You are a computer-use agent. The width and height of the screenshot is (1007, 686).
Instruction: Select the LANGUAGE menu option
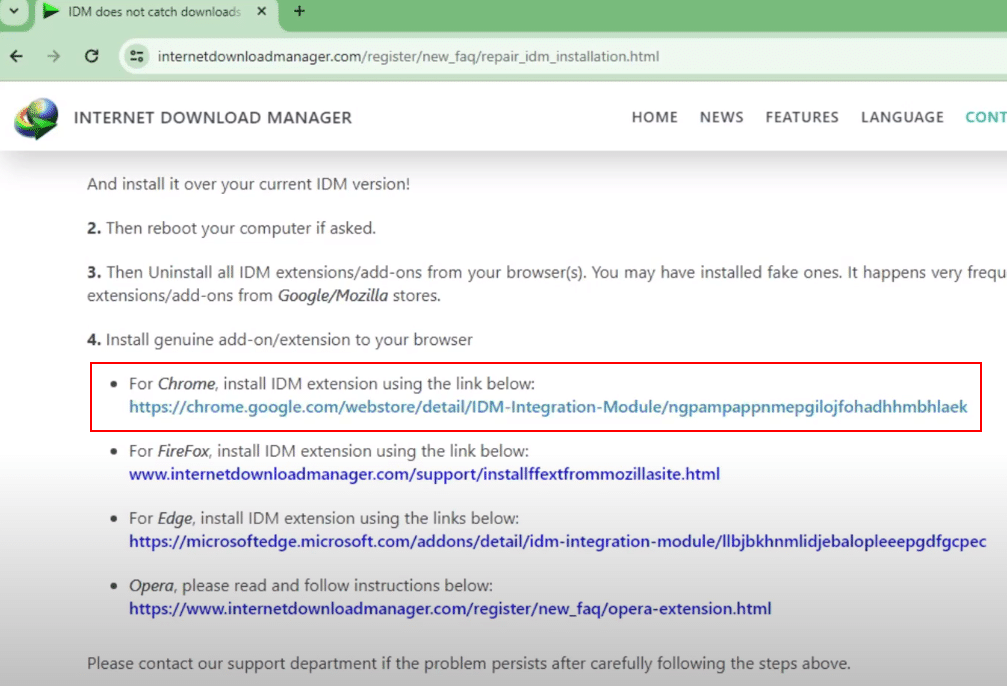(901, 117)
